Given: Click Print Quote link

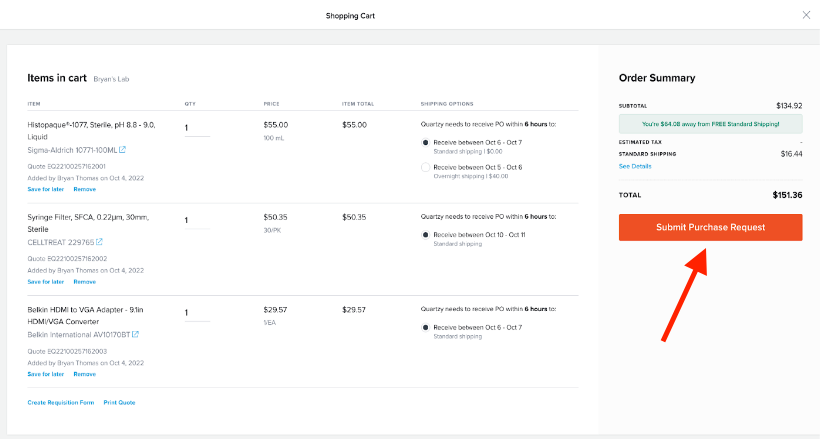Looking at the screenshot, I should pyautogui.click(x=119, y=403).
